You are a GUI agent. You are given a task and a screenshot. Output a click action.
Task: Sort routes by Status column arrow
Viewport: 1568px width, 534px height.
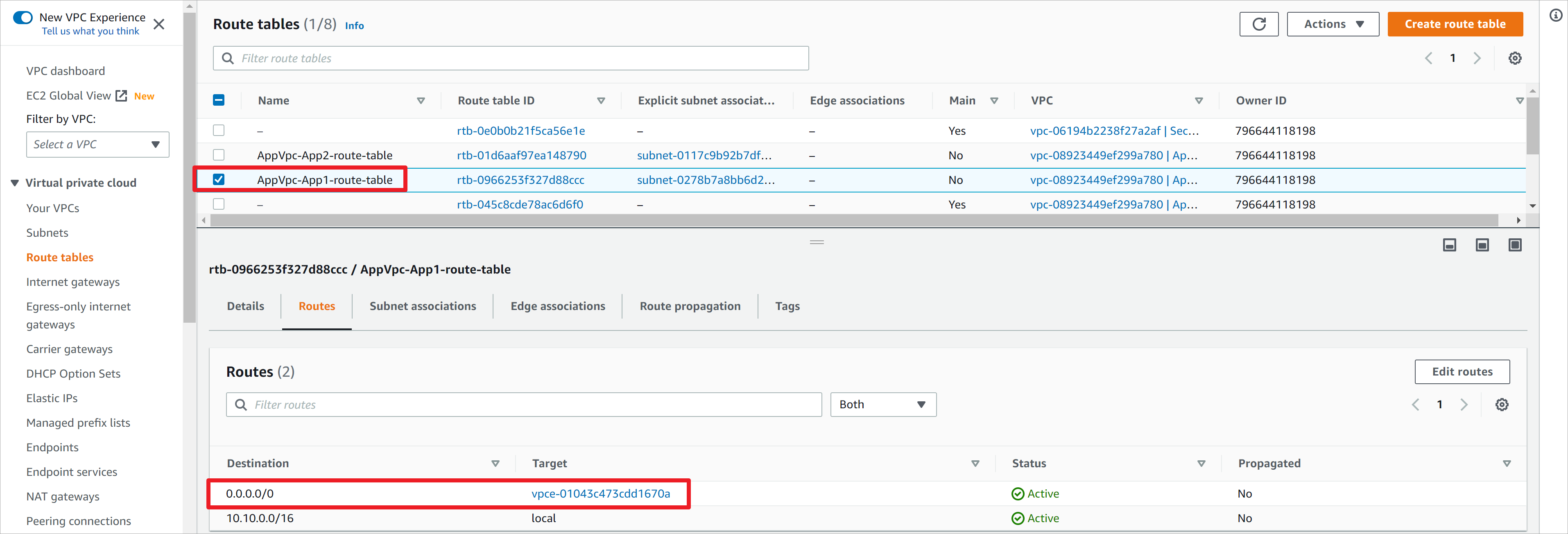[1201, 464]
